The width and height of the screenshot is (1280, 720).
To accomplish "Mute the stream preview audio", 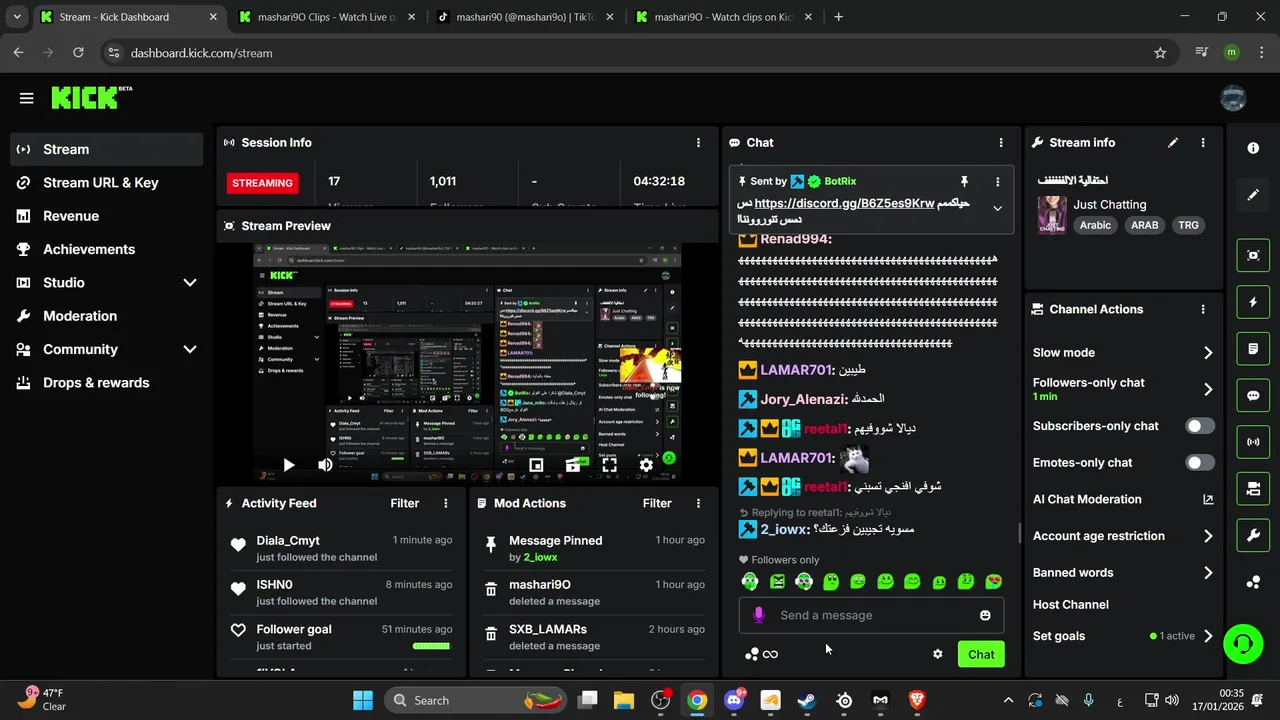I will pyautogui.click(x=325, y=465).
